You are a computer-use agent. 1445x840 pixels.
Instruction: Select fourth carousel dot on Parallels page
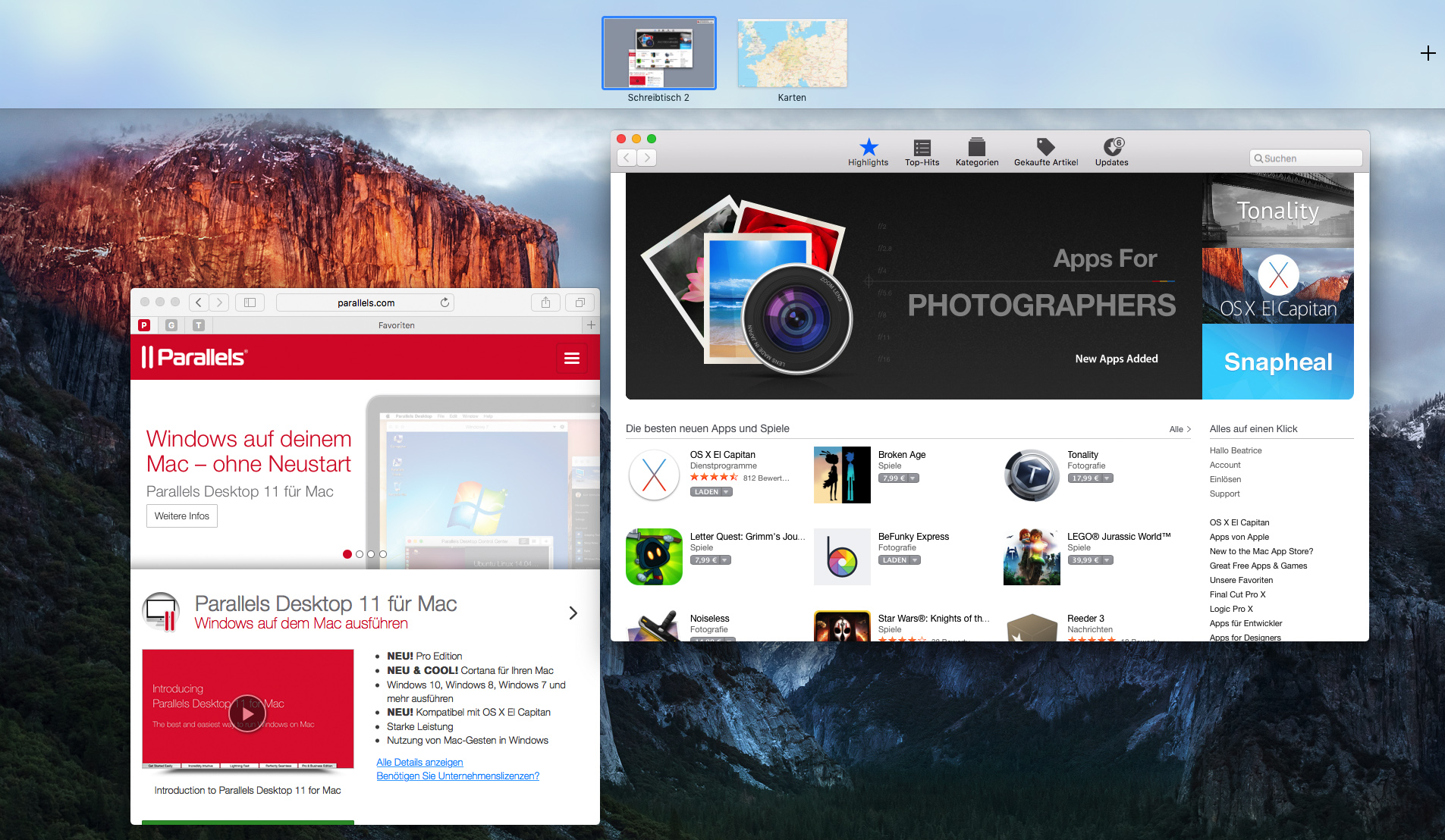coord(383,554)
